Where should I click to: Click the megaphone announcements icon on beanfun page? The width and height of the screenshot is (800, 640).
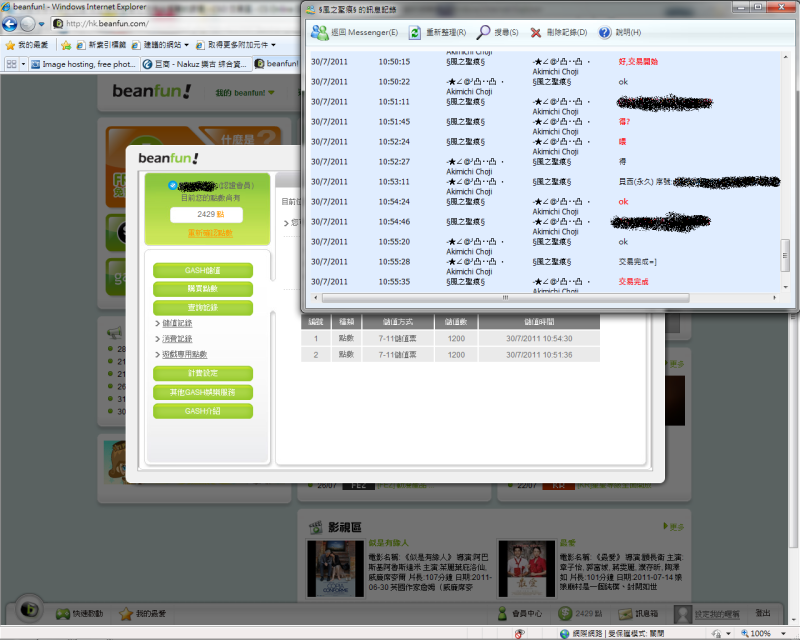click(114, 333)
